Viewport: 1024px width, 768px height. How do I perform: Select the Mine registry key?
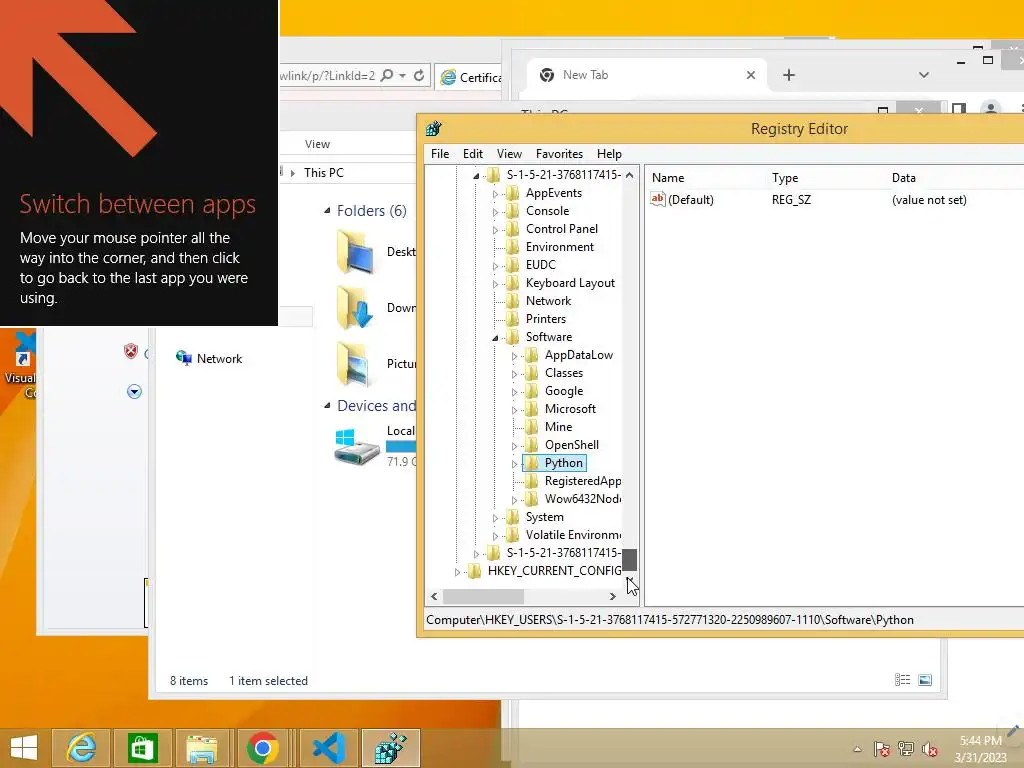pyautogui.click(x=558, y=427)
